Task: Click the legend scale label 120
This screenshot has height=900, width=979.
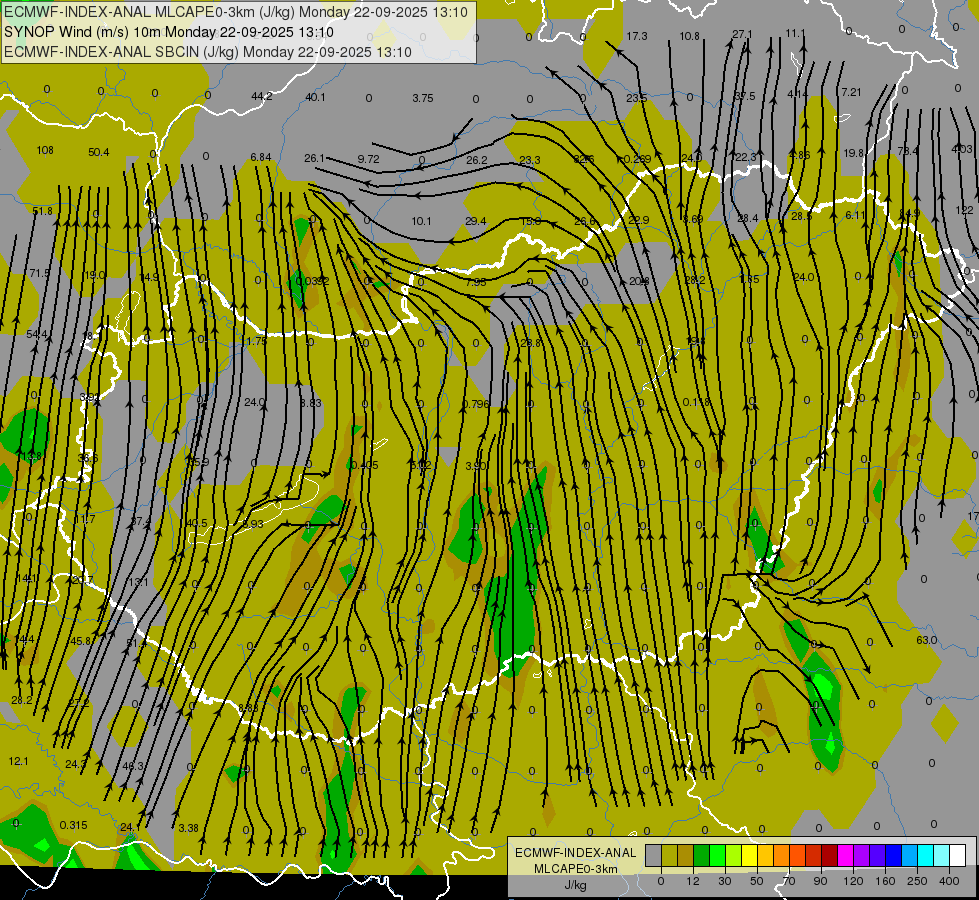Action: coord(854,881)
